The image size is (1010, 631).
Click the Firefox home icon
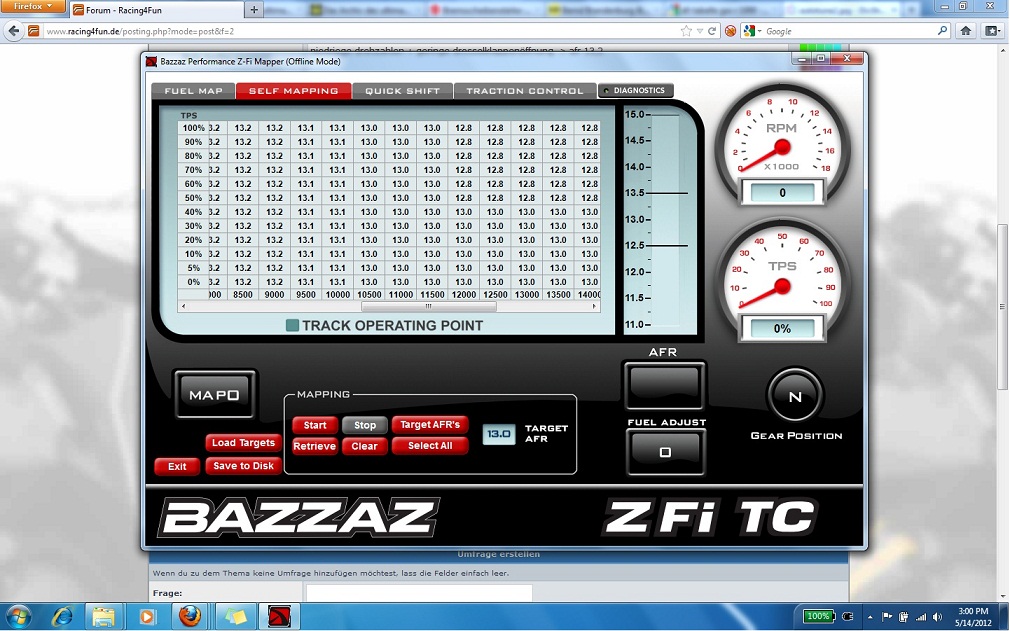click(966, 31)
